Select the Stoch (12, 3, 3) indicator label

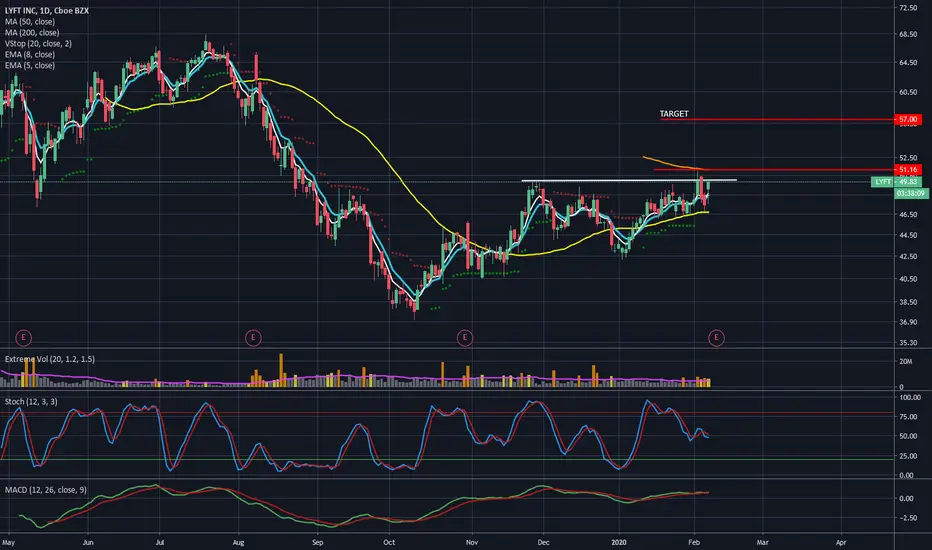pyautogui.click(x=31, y=402)
